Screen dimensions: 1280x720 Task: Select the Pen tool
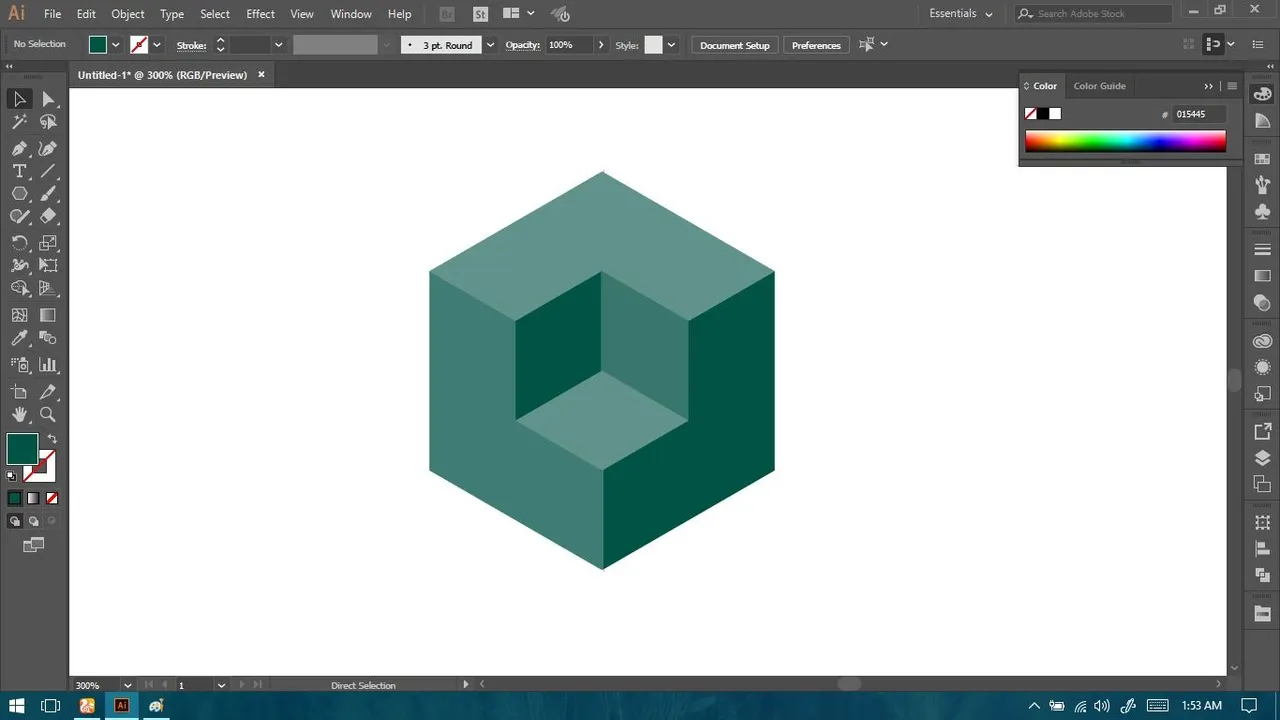click(x=19, y=148)
